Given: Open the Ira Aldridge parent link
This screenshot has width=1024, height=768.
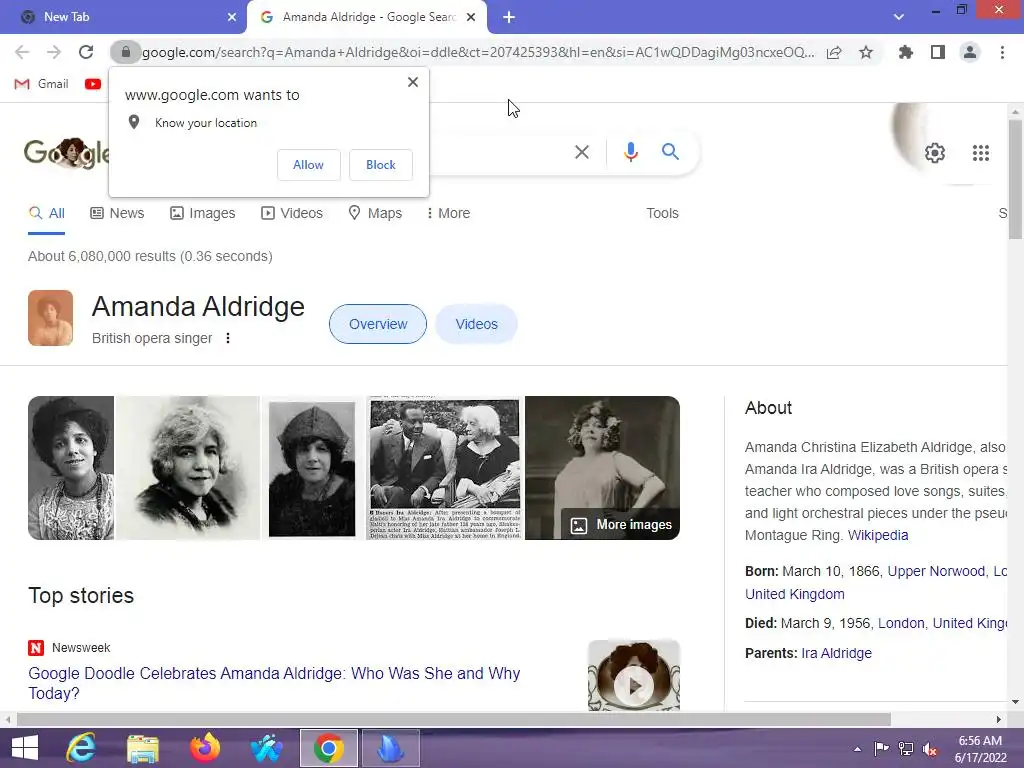Looking at the screenshot, I should coord(837,653).
